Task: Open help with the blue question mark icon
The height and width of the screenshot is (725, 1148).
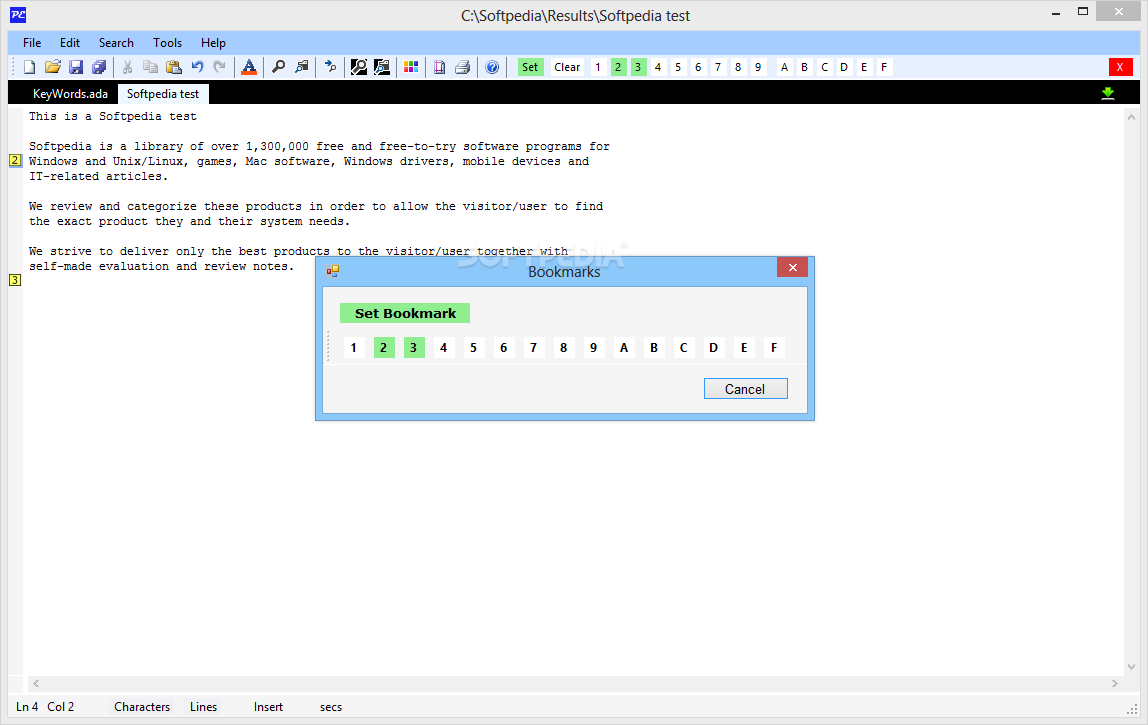Action: (492, 67)
